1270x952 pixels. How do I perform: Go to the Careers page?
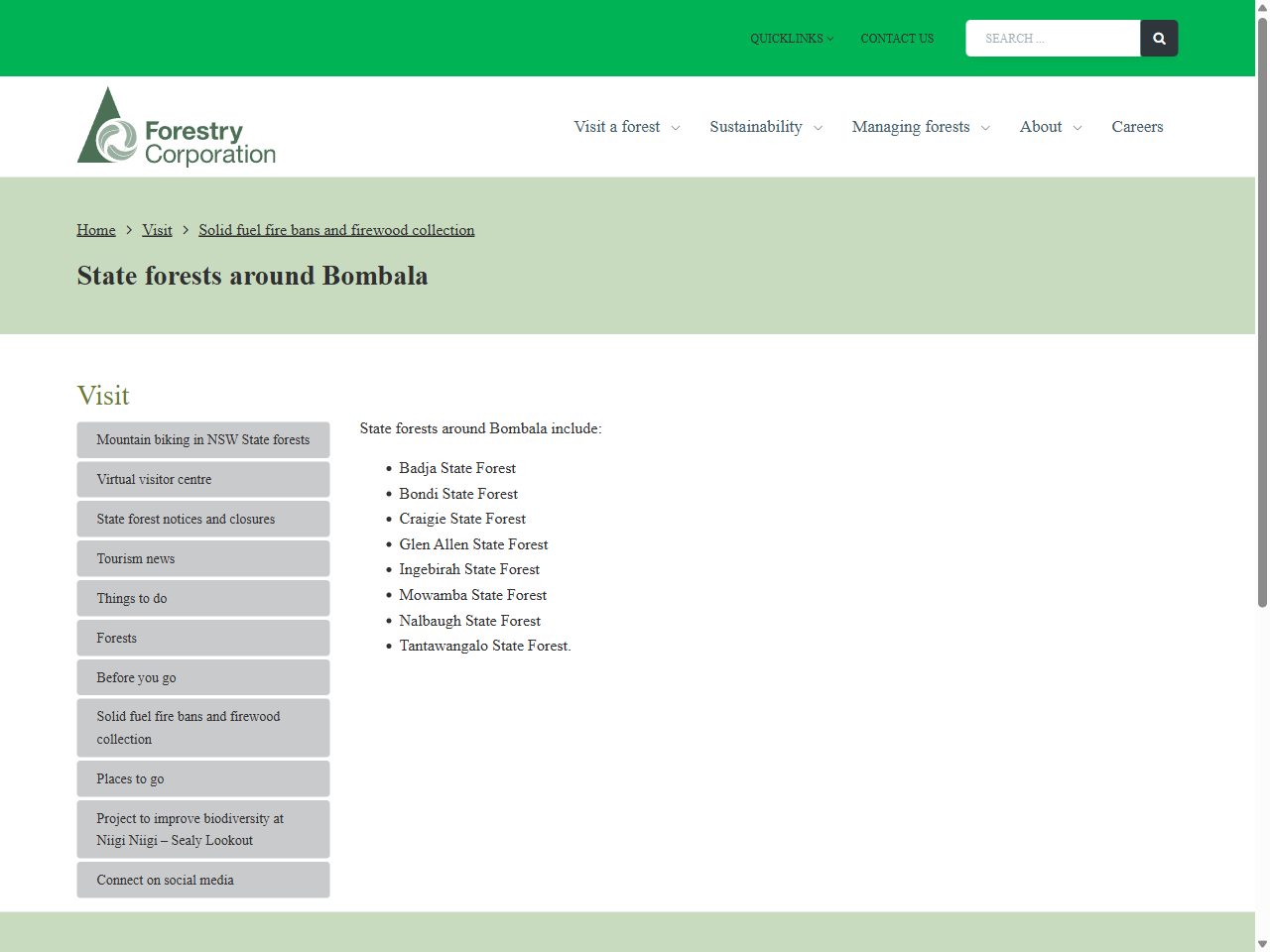point(1137,127)
